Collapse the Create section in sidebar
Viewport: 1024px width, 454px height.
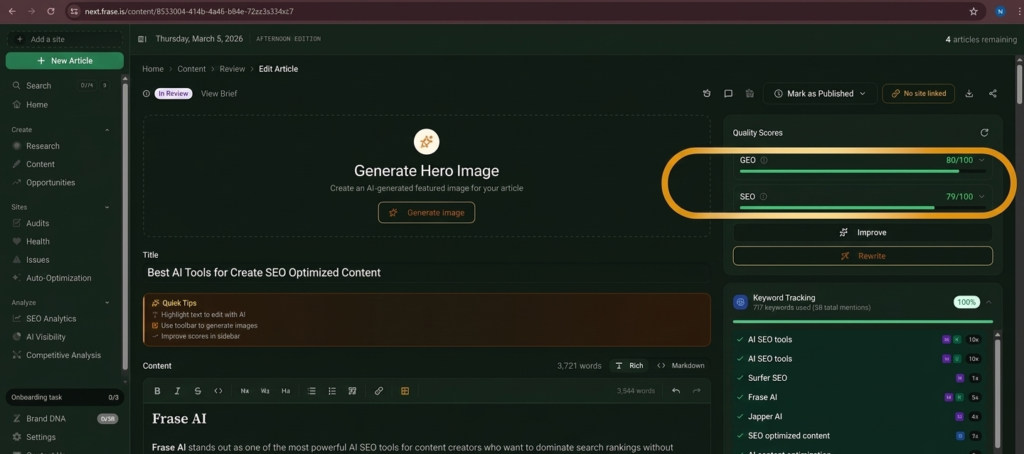click(x=107, y=130)
